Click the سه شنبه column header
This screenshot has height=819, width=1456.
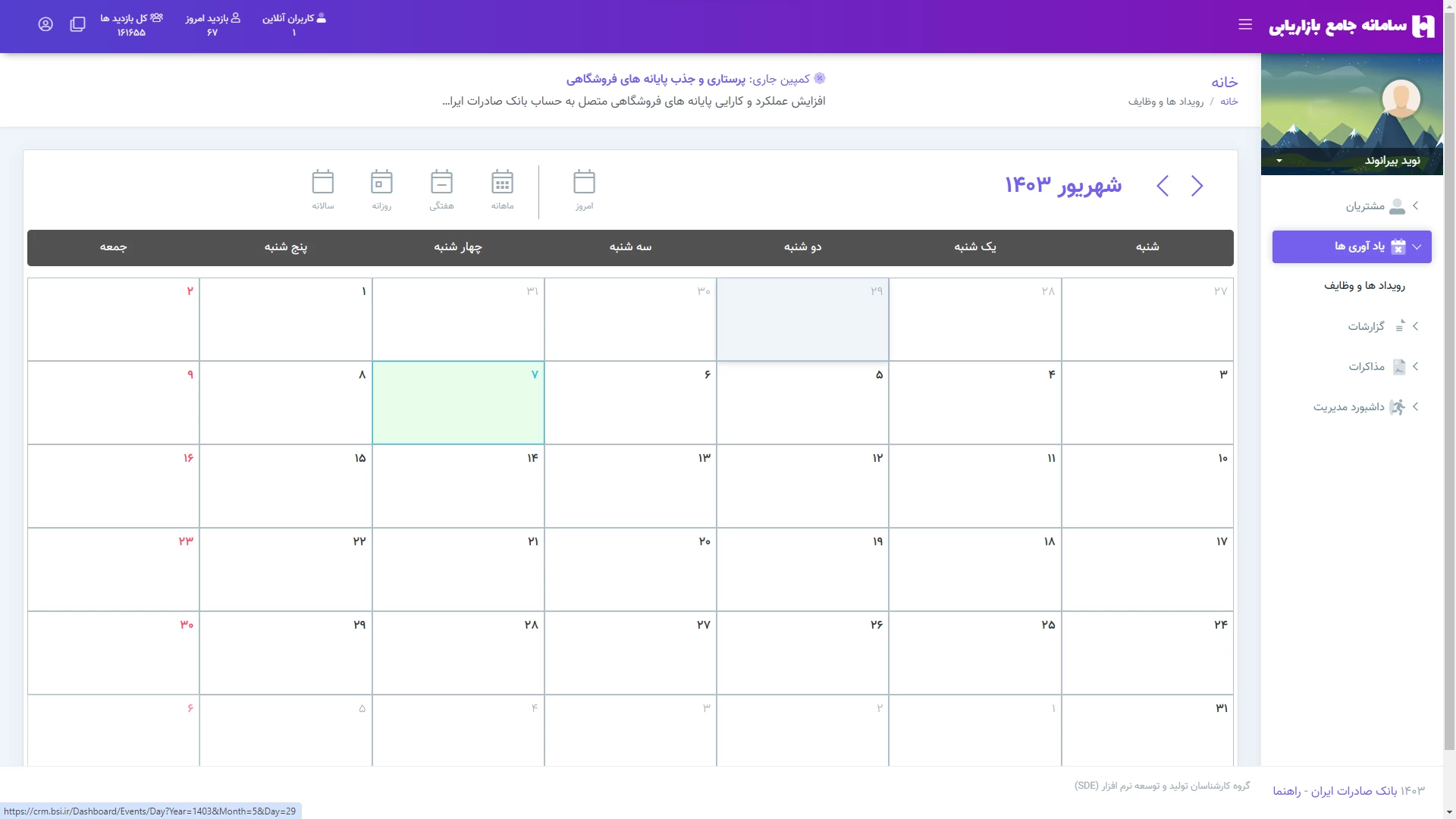click(630, 247)
